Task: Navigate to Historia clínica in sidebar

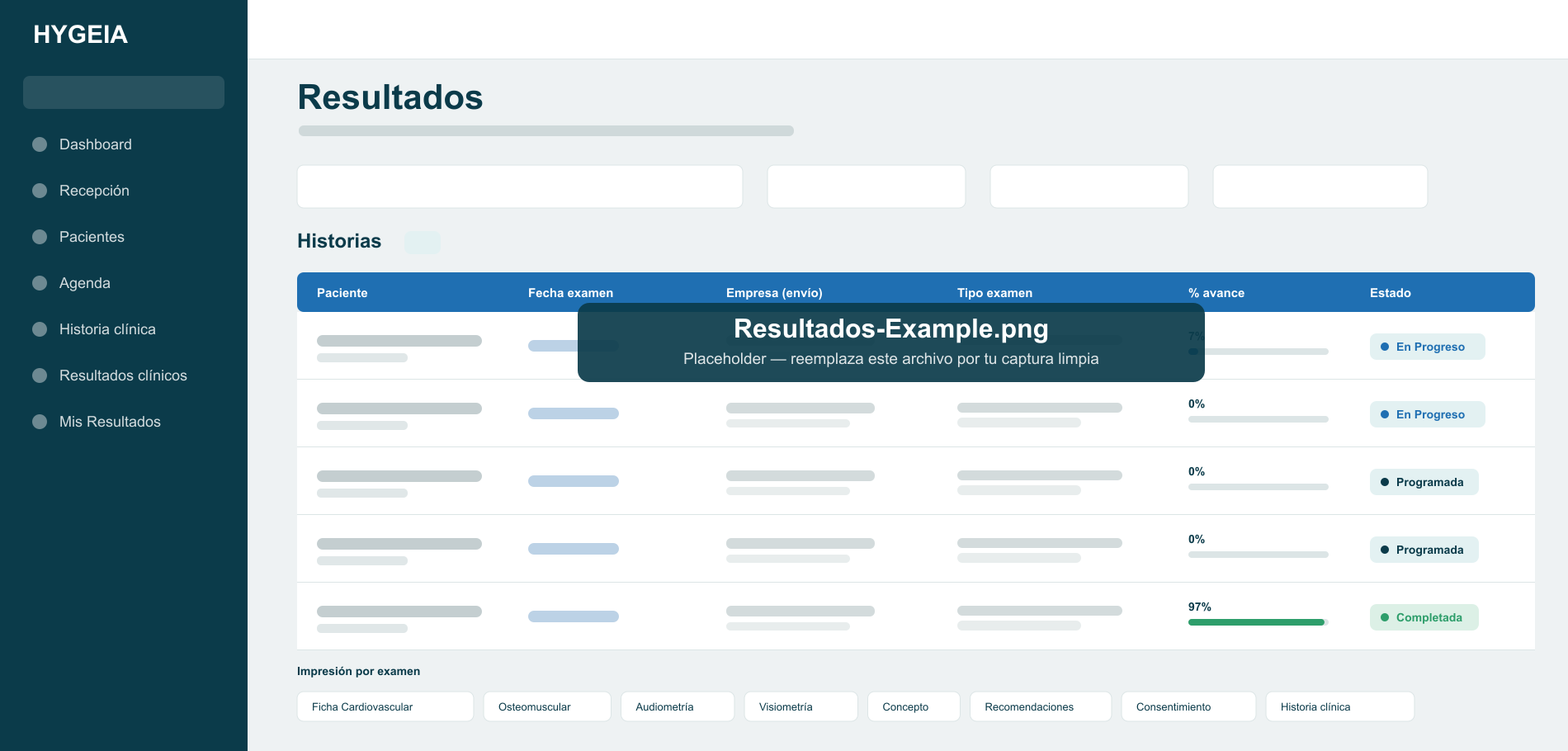Action: click(x=107, y=329)
